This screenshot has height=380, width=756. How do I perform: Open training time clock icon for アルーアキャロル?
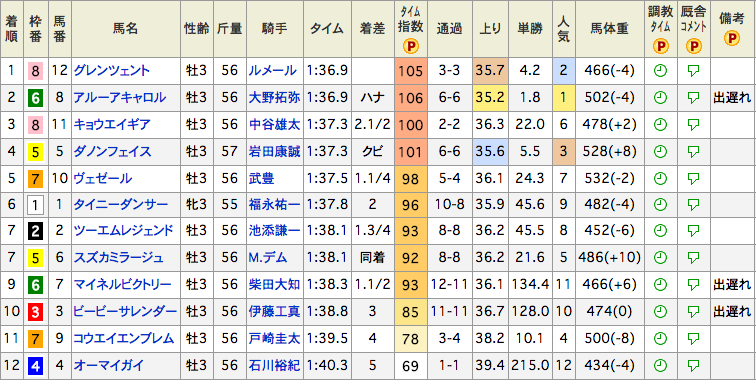point(660,98)
